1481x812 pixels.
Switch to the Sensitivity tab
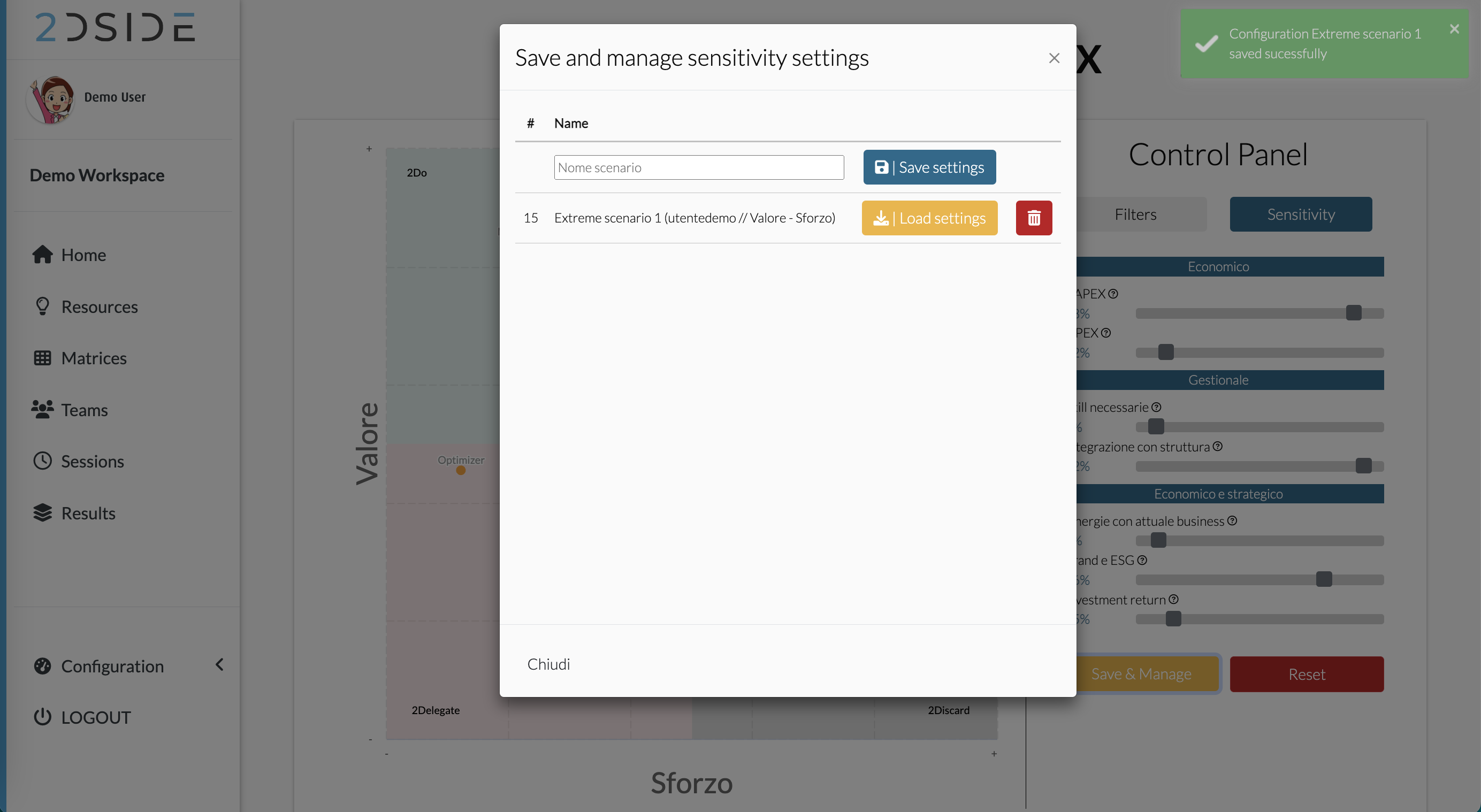tap(1301, 215)
